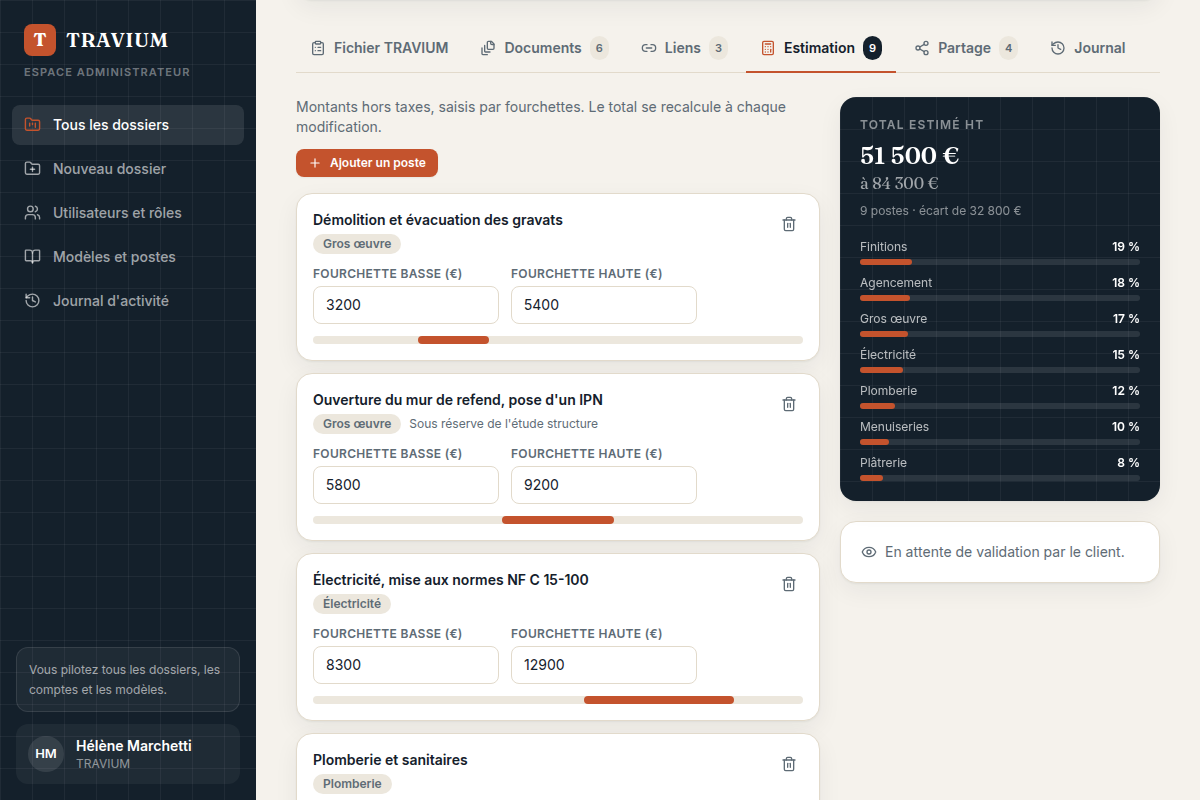Delete the Plomberie et sanitaires poste

point(789,764)
